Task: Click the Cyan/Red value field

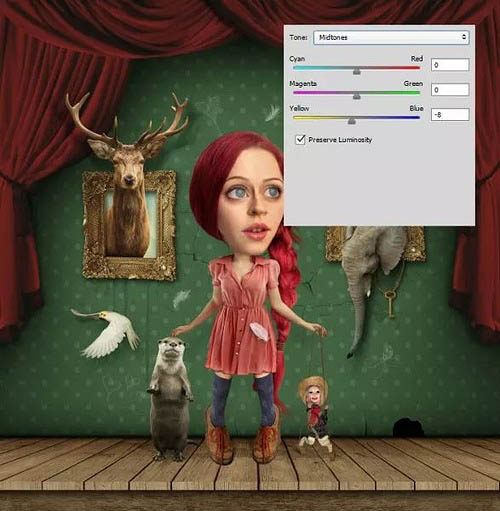Action: (450, 65)
